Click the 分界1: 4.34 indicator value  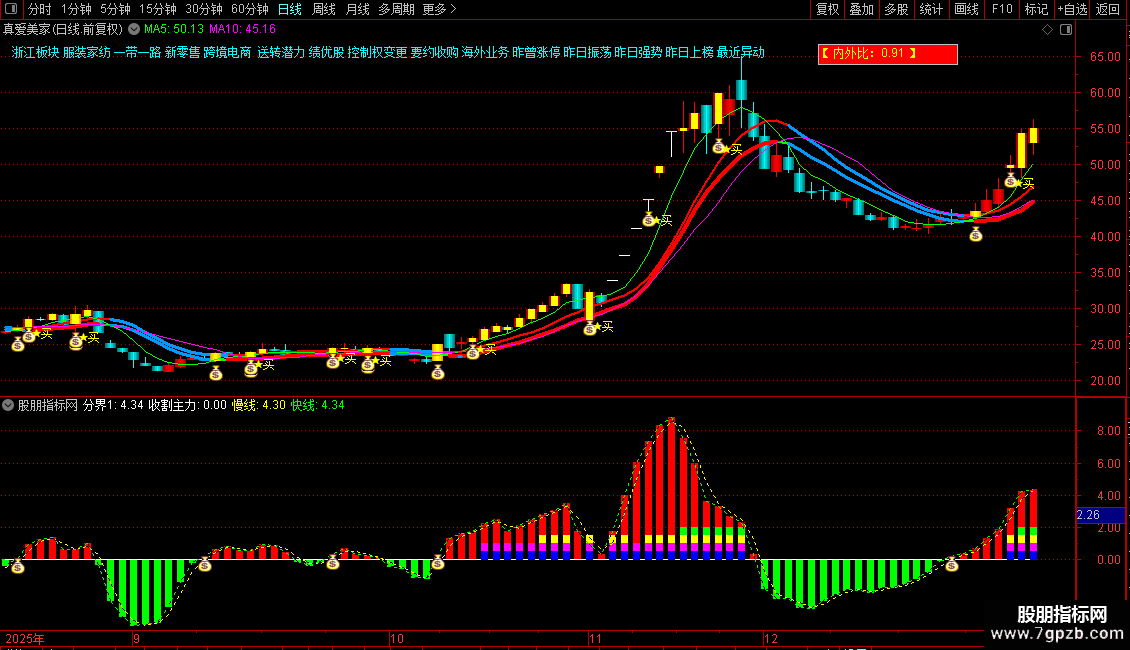[113, 405]
